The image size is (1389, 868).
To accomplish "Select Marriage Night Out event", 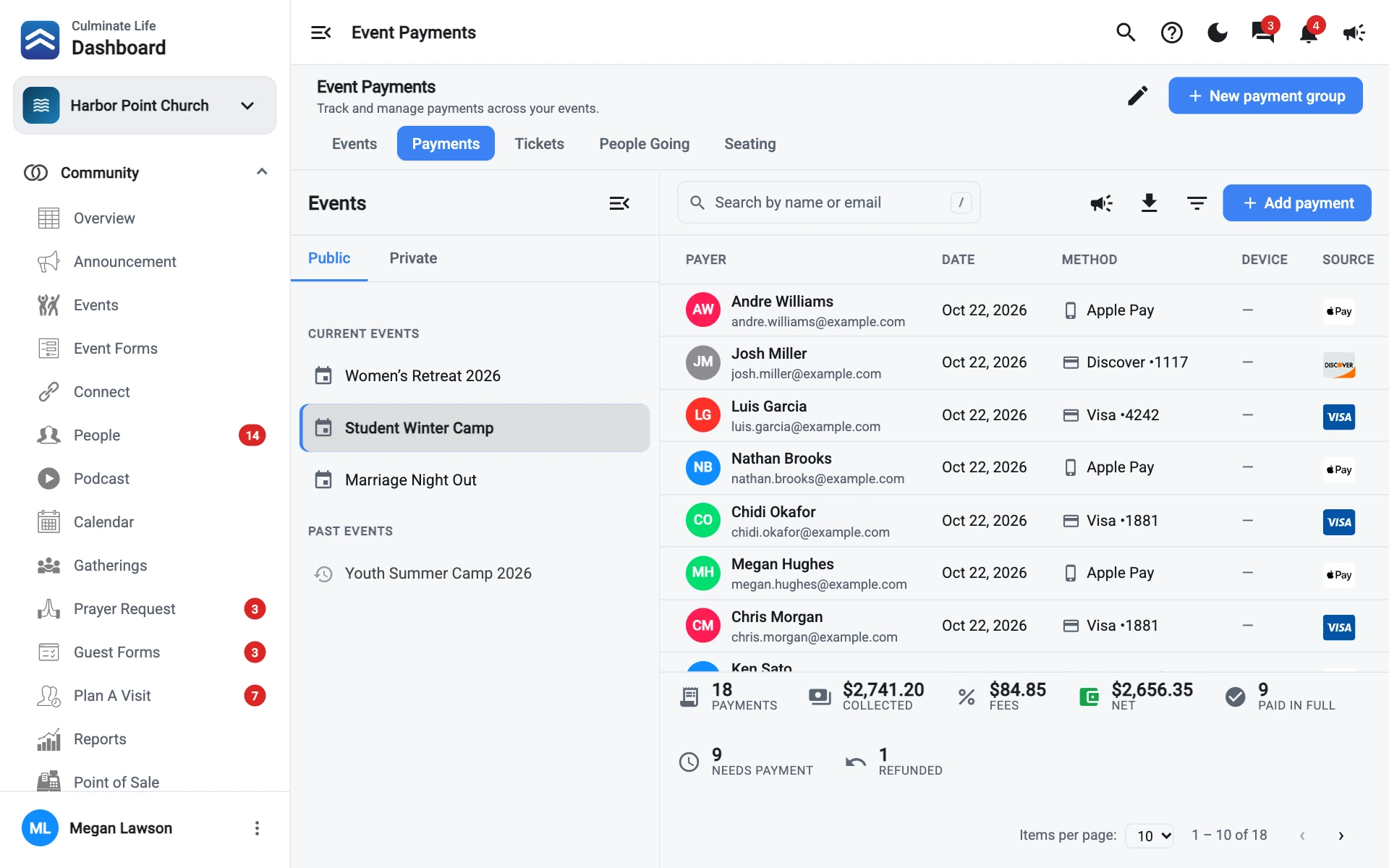I will tap(475, 480).
